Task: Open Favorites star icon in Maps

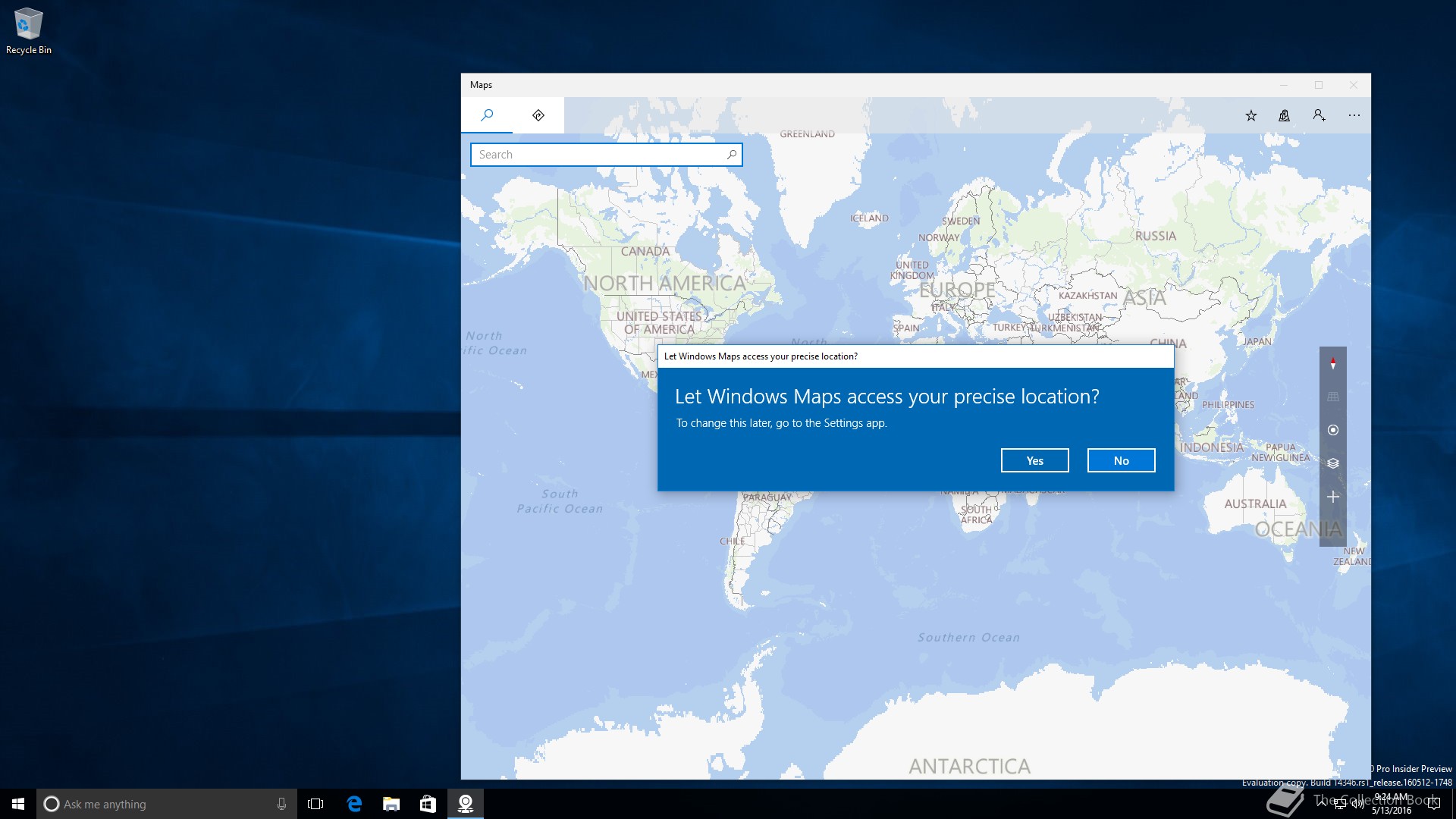Action: click(1251, 115)
